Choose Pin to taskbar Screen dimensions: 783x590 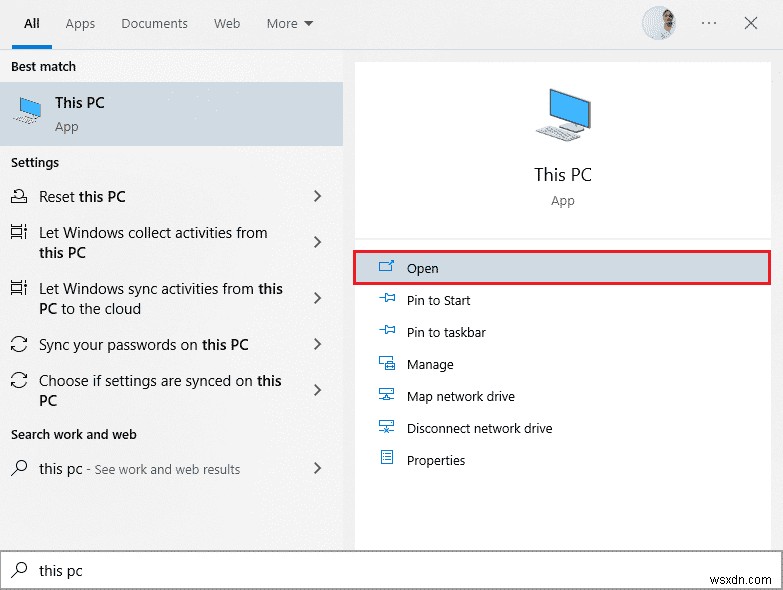pos(562,332)
